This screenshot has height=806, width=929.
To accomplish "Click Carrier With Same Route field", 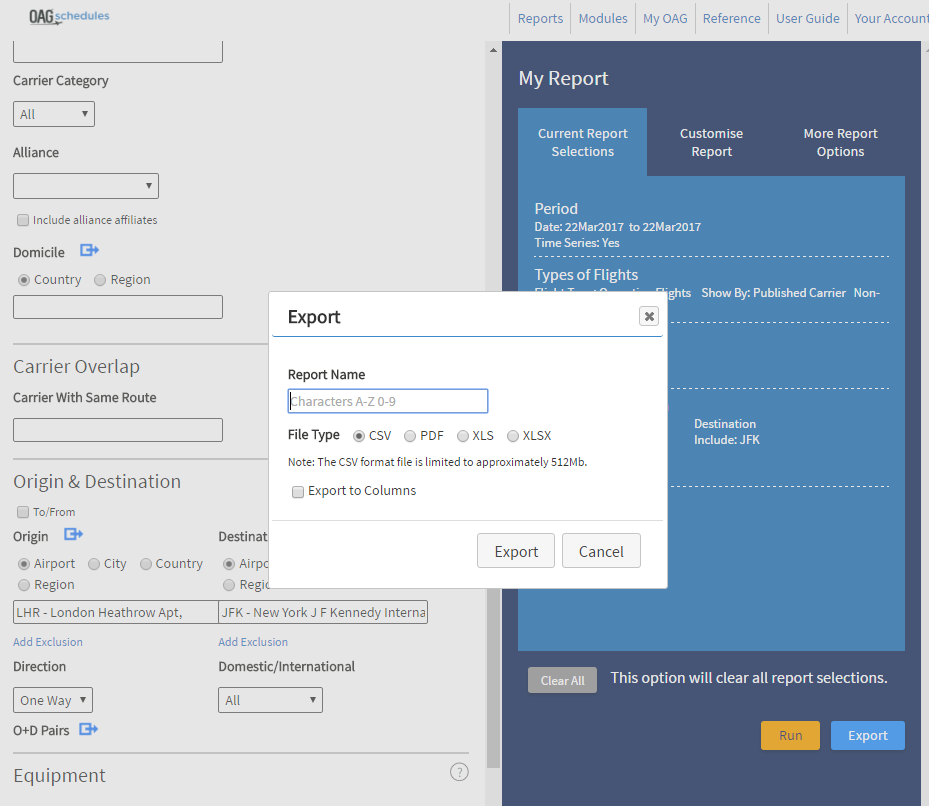I will pos(118,430).
